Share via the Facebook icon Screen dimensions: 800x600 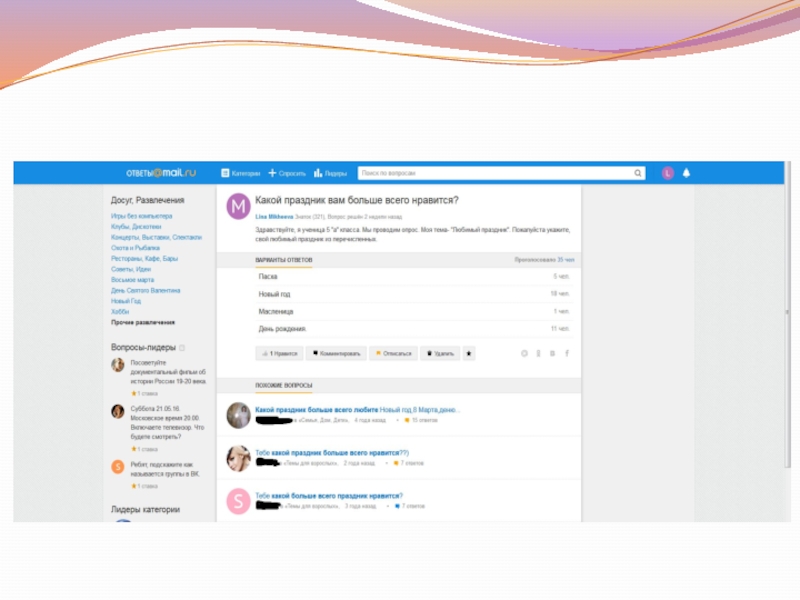tap(567, 354)
